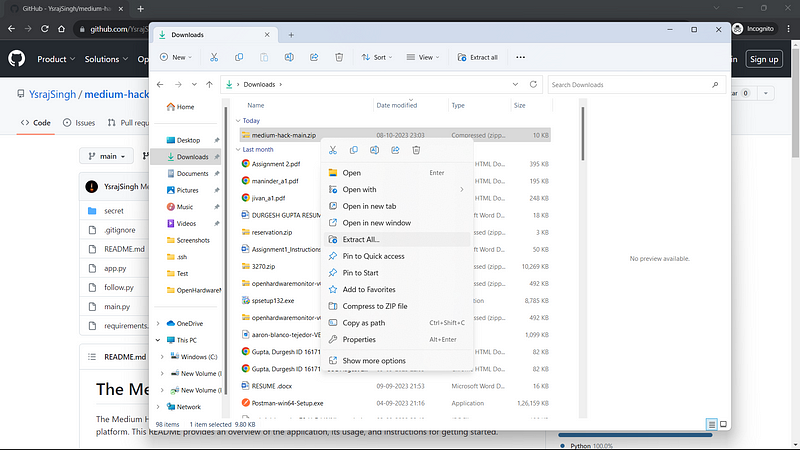Viewport: 800px width, 450px height.
Task: Click the GitHub logo in browser page
Action: (16, 59)
